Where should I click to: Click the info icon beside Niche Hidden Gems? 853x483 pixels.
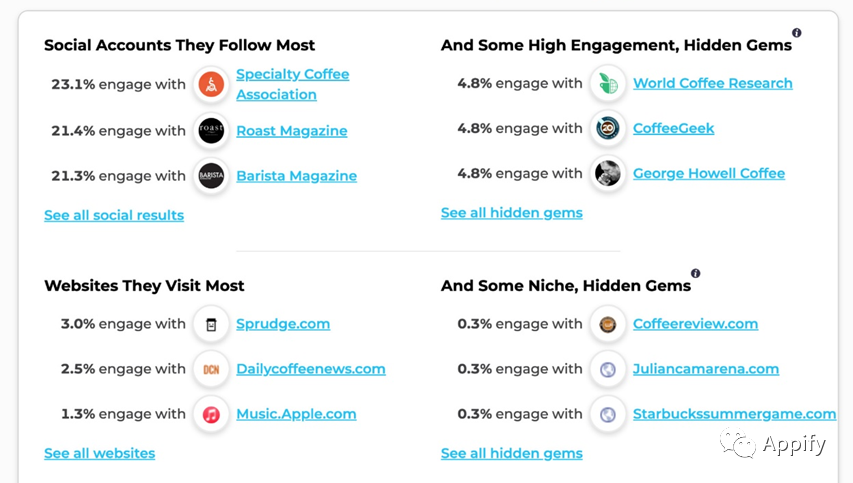coord(695,273)
